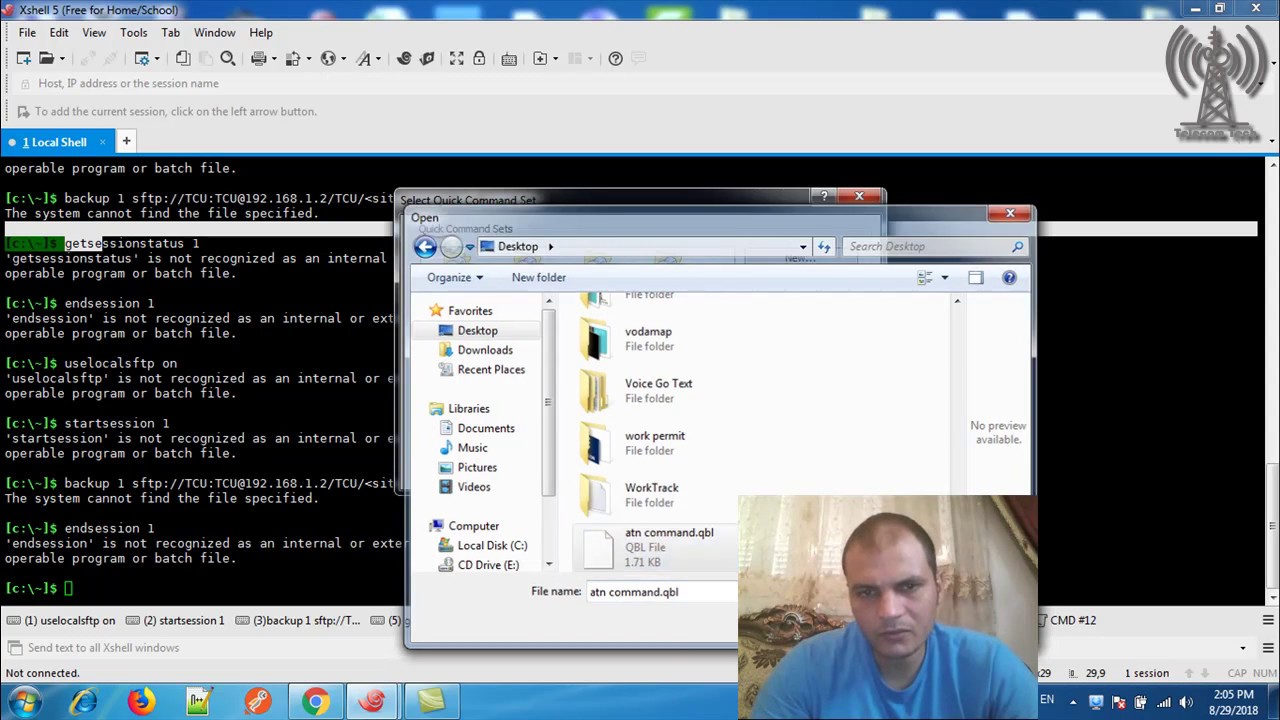This screenshot has height=720, width=1280.
Task: Open the view options dropdown arrow
Action: click(x=944, y=277)
